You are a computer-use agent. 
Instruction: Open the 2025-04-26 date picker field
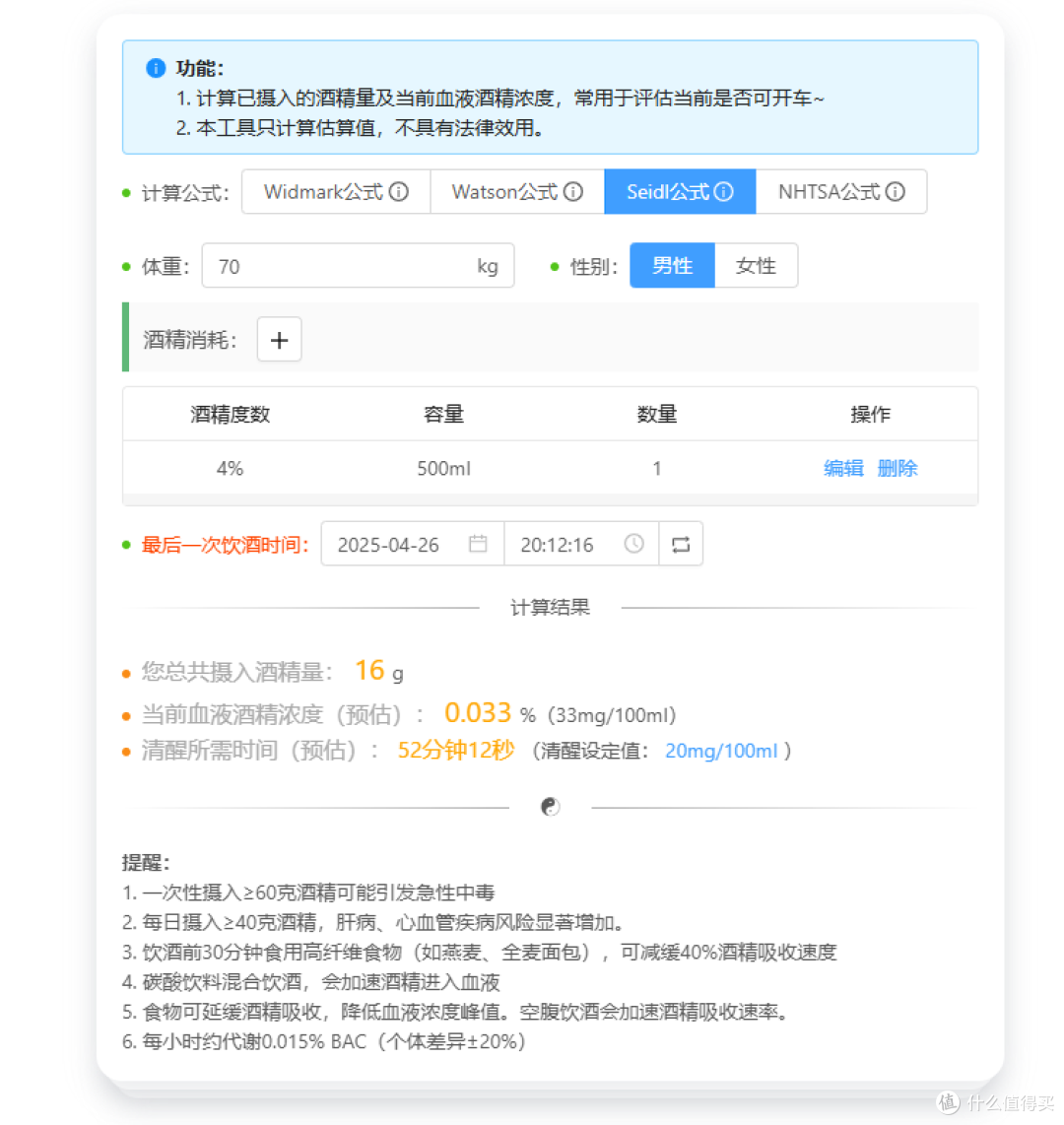(413, 544)
